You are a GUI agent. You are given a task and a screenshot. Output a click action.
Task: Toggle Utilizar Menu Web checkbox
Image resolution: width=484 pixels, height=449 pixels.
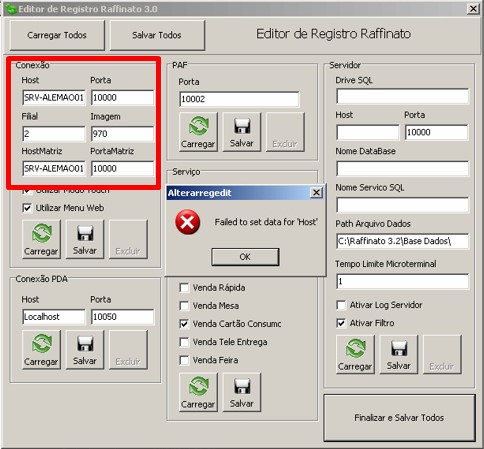[27, 208]
